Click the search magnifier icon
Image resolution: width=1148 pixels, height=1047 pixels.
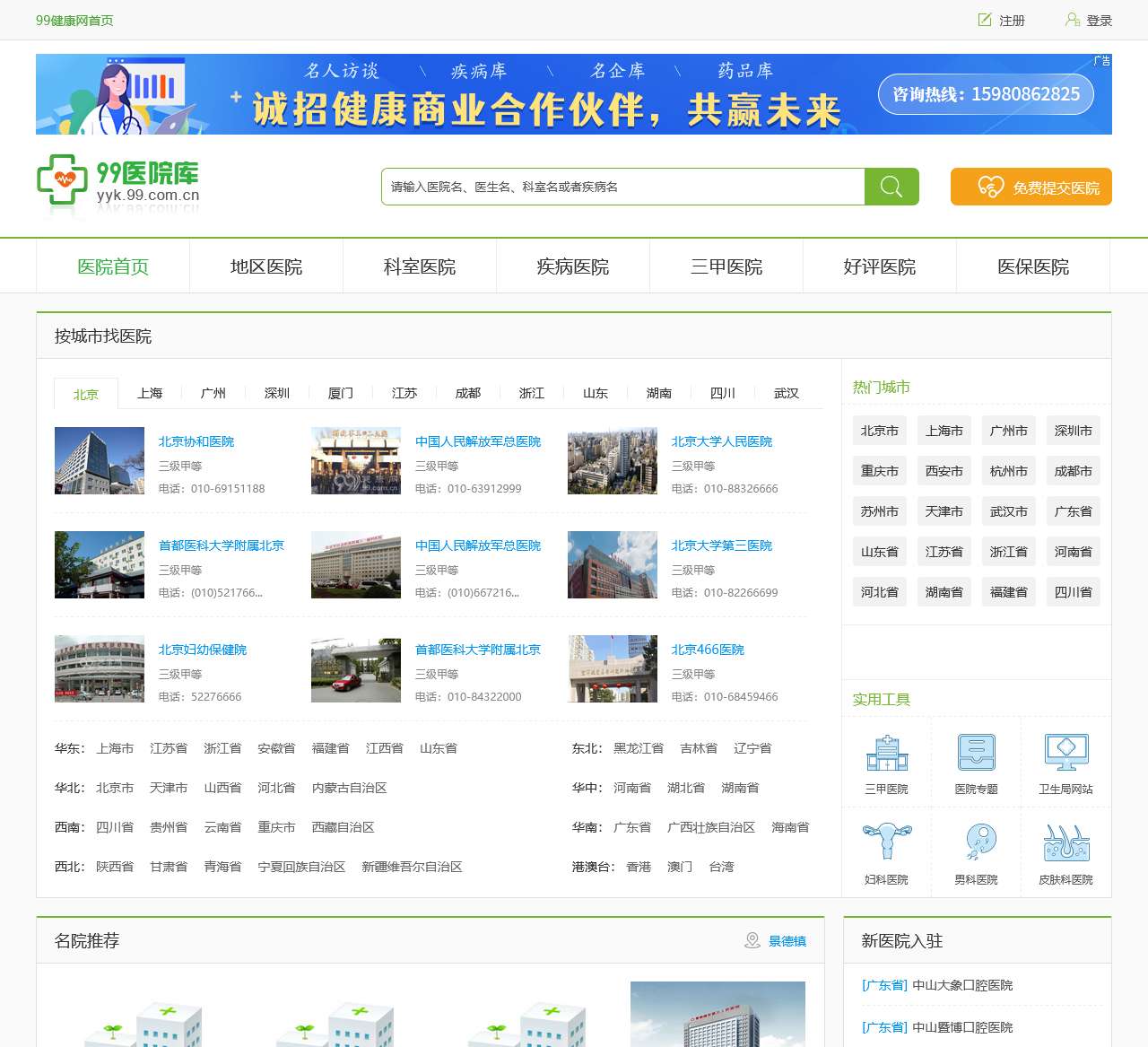(x=891, y=187)
